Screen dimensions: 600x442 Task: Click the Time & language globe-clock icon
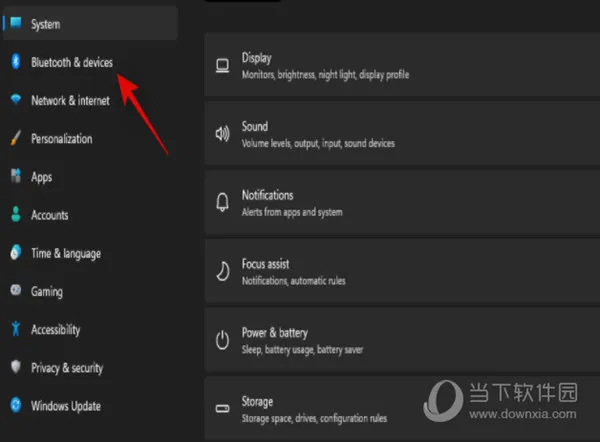pos(16,253)
